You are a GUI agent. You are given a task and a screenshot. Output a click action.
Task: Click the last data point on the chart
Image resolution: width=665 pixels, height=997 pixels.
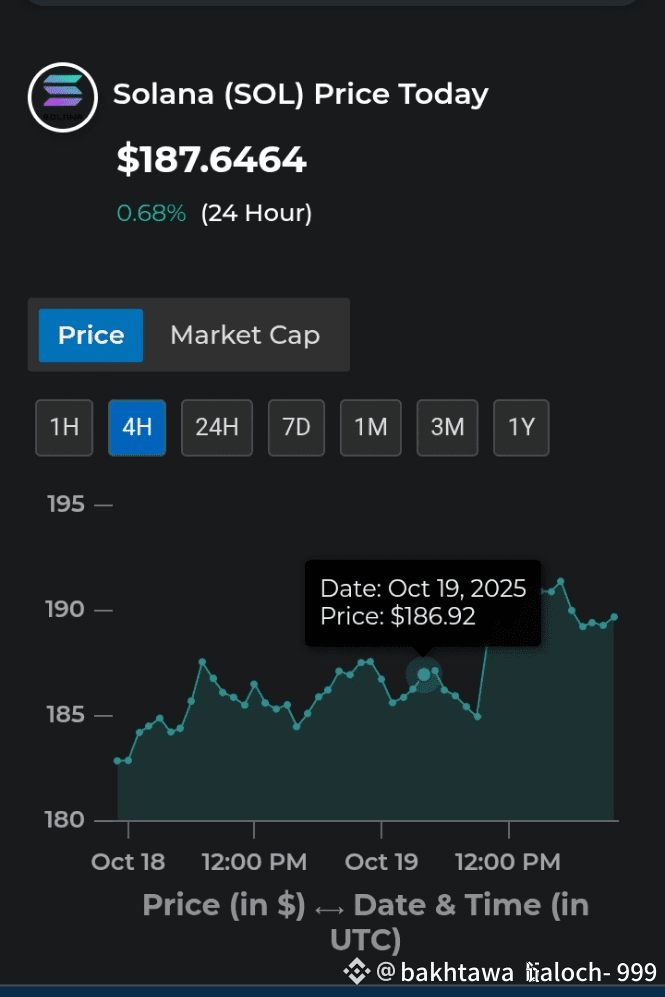(x=614, y=617)
